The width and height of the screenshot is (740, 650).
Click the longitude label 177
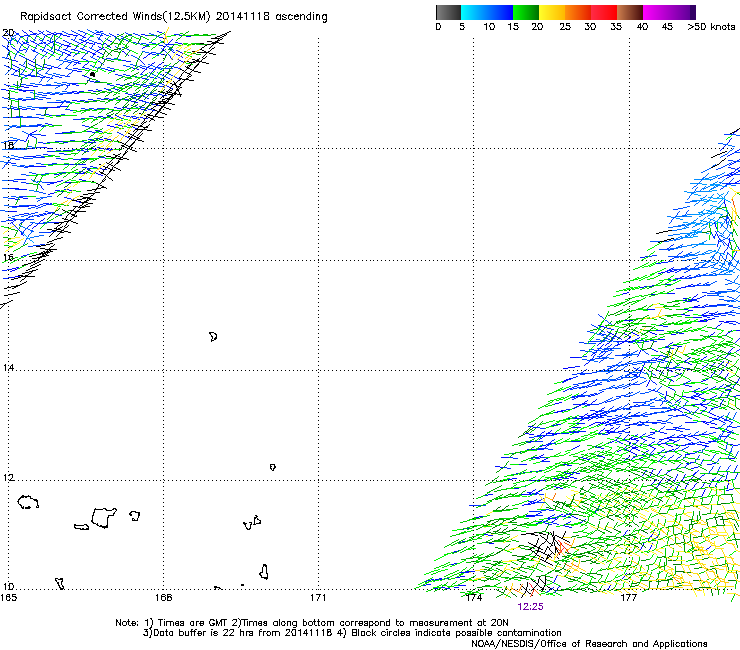tap(629, 598)
